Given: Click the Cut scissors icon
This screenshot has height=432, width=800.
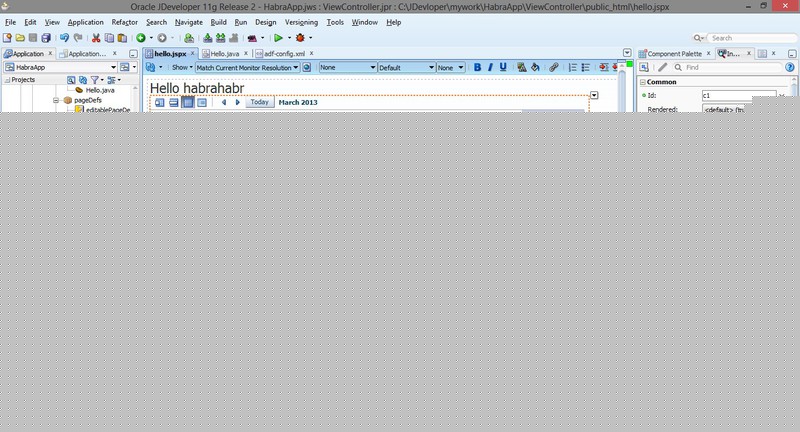Looking at the screenshot, I should click(96, 38).
